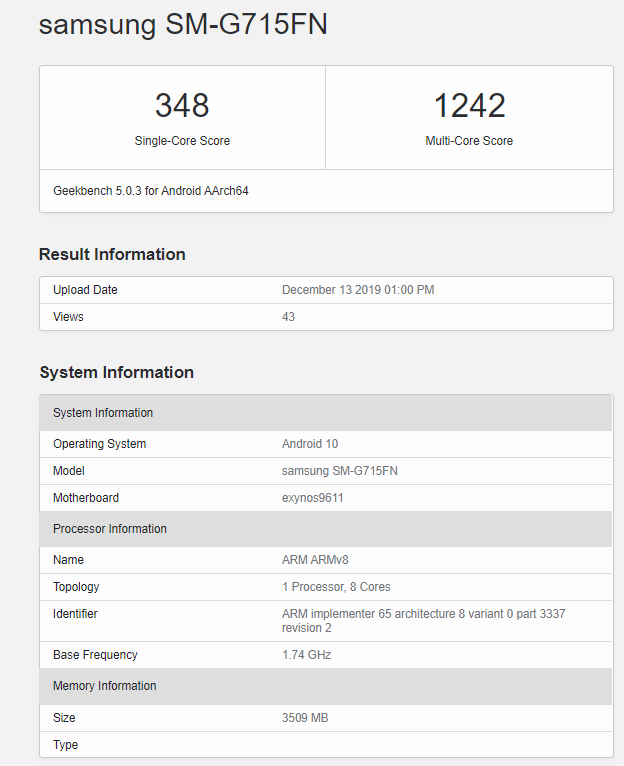Click the samsung SM-G715FN page title
The image size is (624, 766).
[x=183, y=24]
